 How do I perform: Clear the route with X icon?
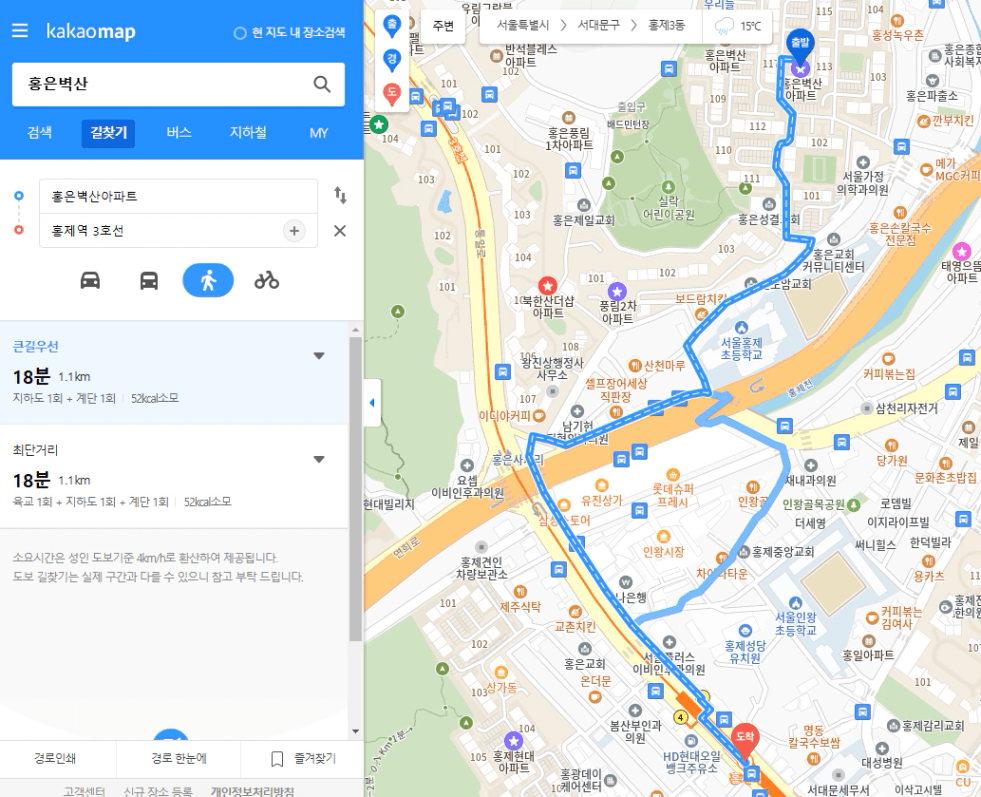pyautogui.click(x=340, y=231)
